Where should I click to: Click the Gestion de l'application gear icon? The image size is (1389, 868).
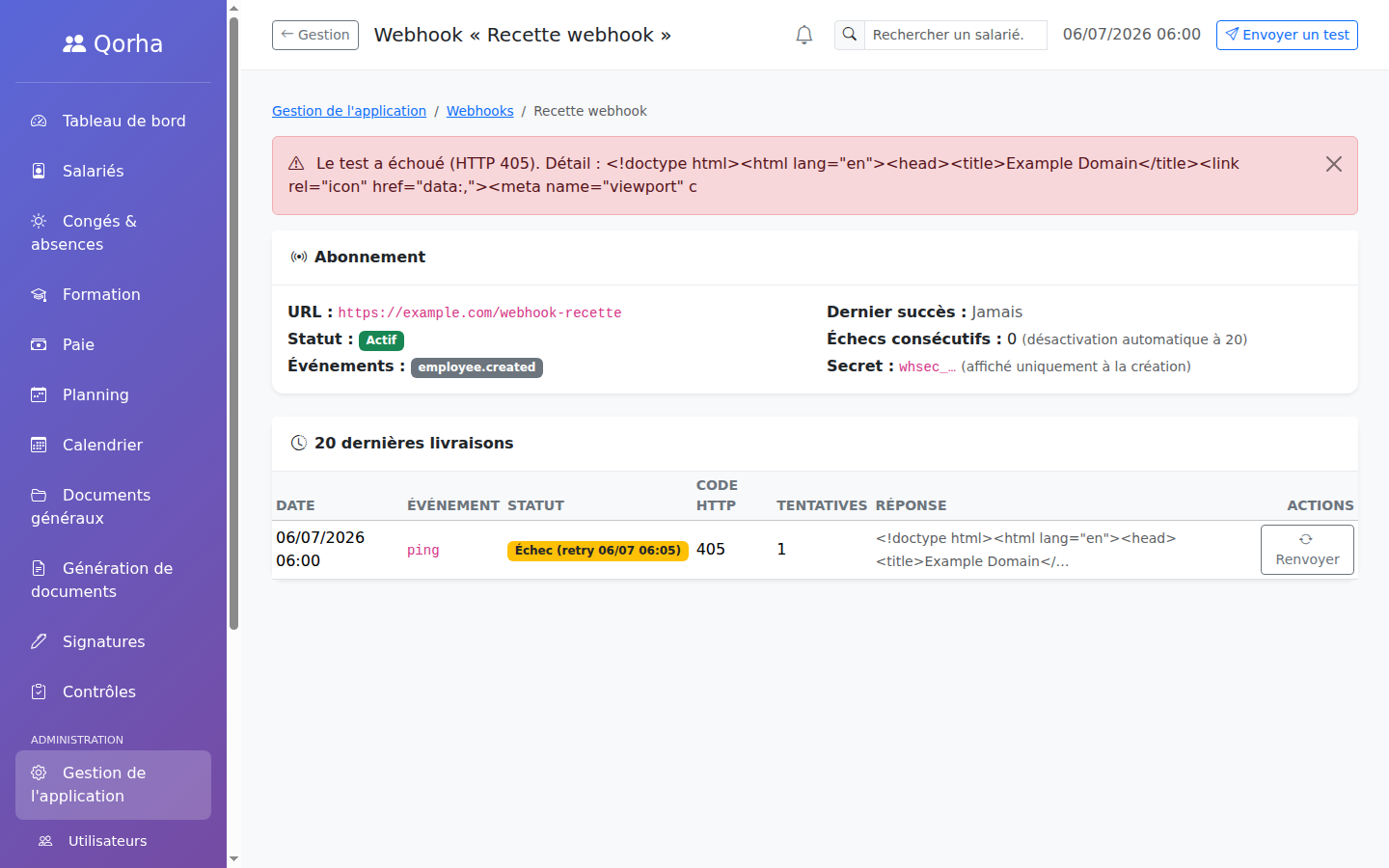click(x=39, y=773)
